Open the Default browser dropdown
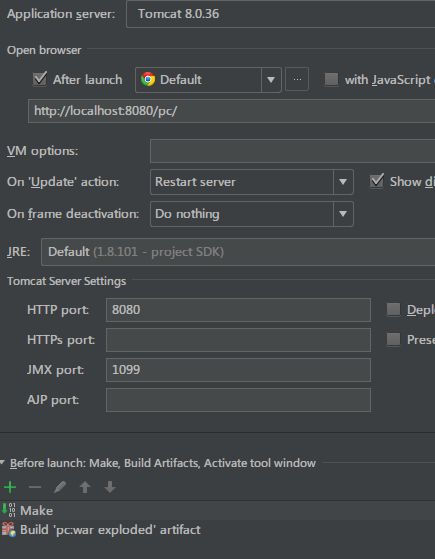Viewport: 435px width, 559px height. (208, 80)
